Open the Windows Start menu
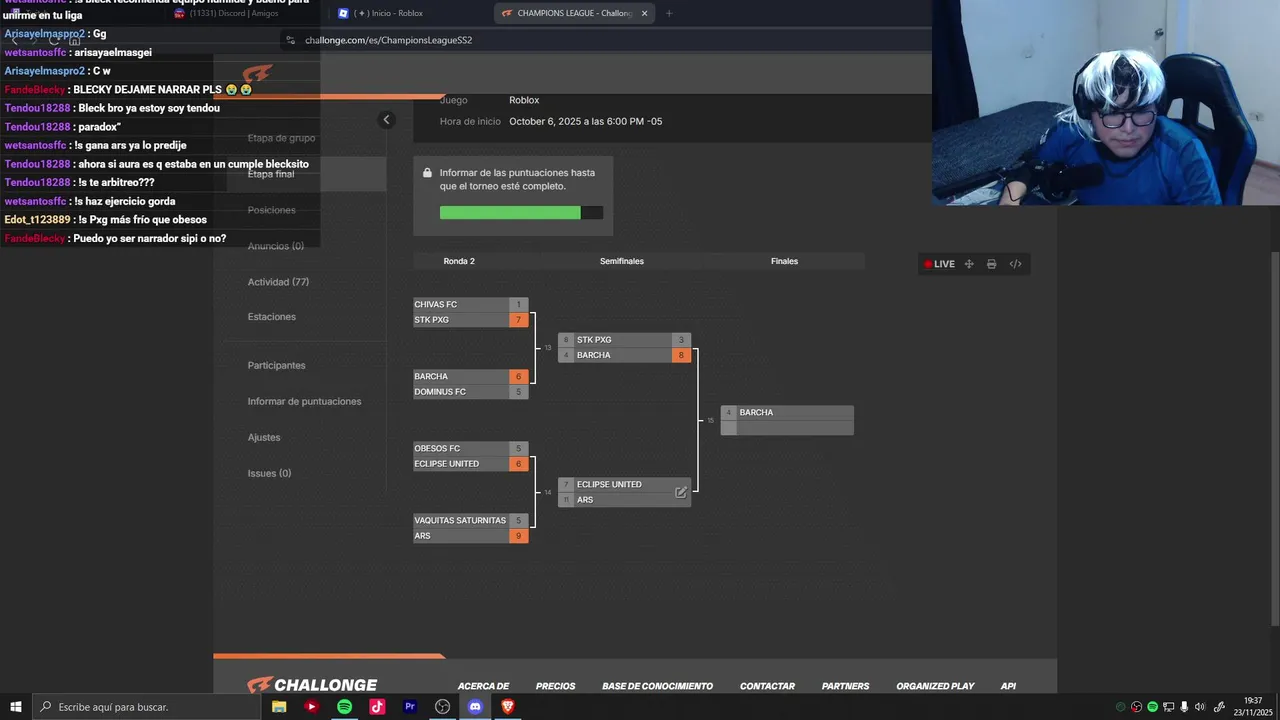Viewport: 1280px width, 720px height. click(x=15, y=706)
